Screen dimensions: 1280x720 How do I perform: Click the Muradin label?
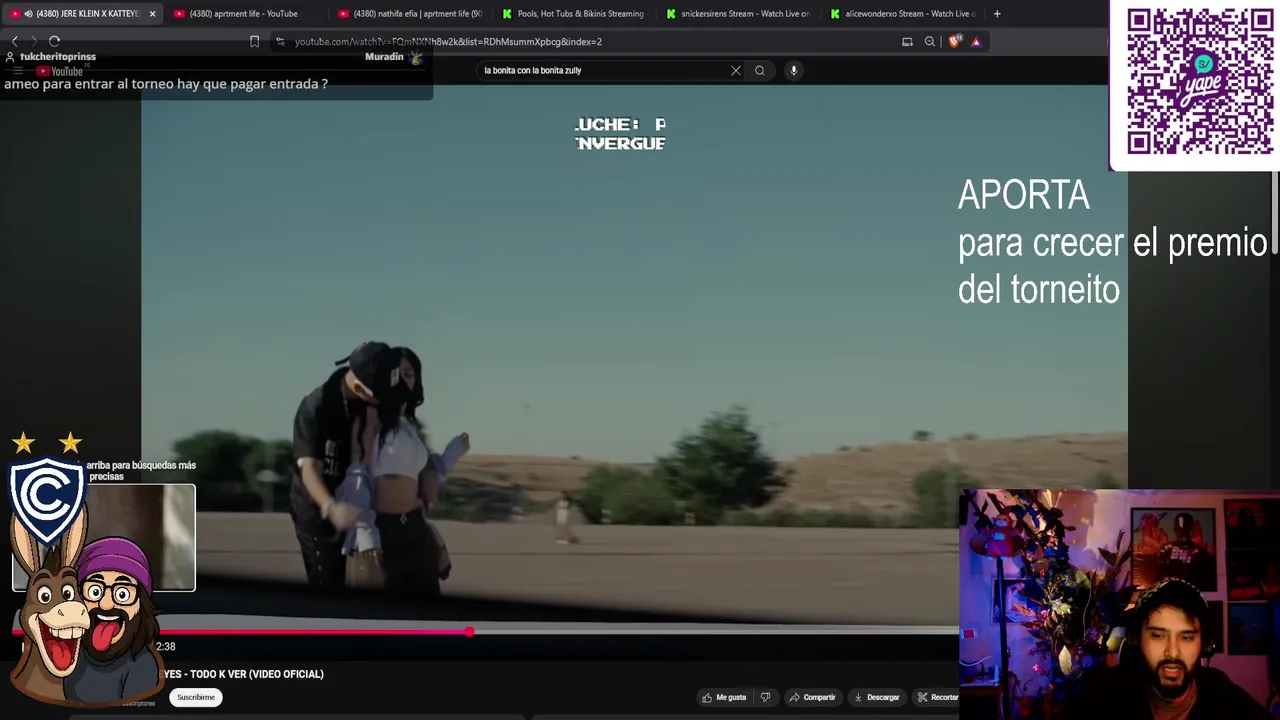384,57
